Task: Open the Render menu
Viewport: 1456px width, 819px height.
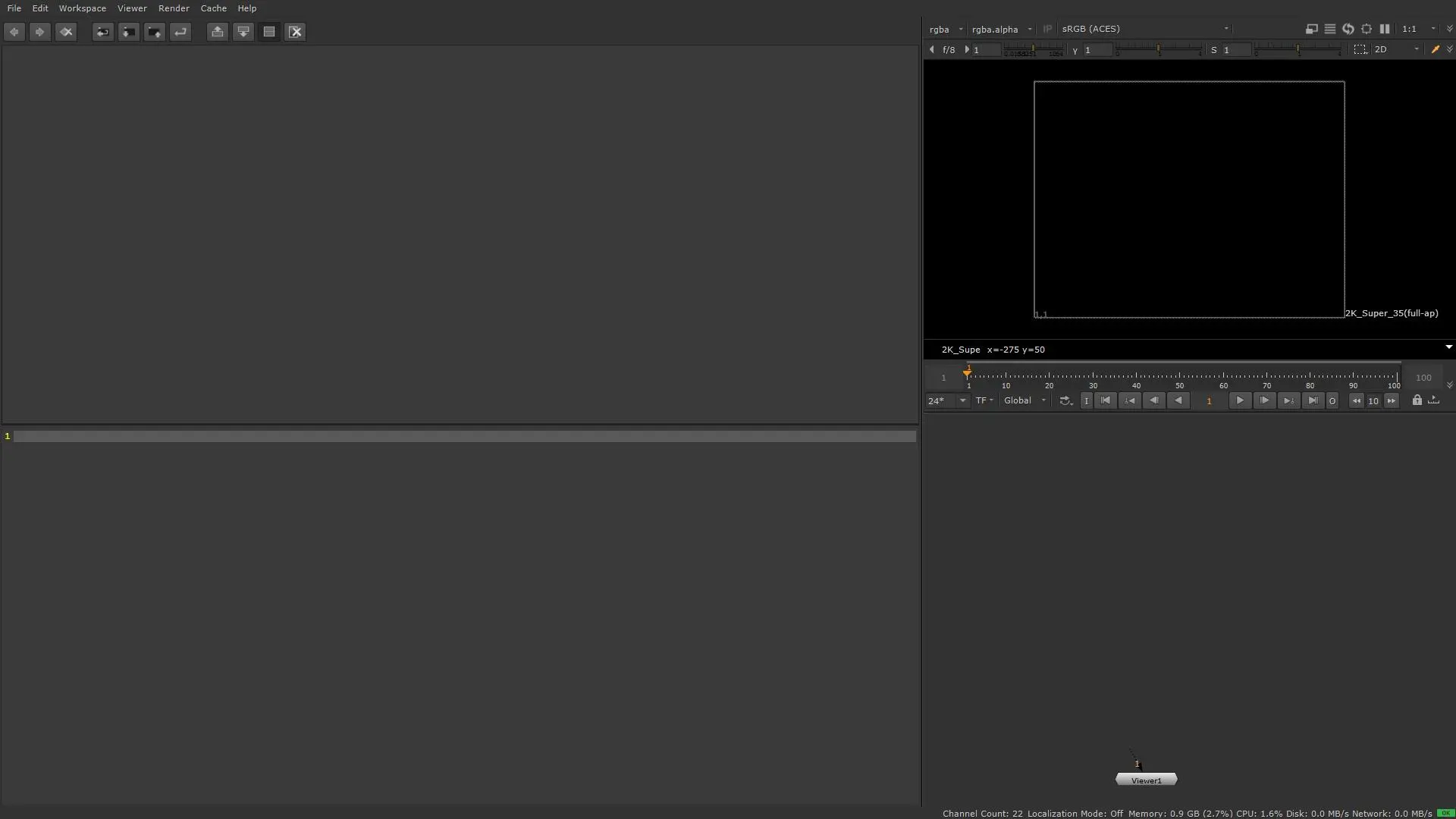Action: tap(174, 8)
